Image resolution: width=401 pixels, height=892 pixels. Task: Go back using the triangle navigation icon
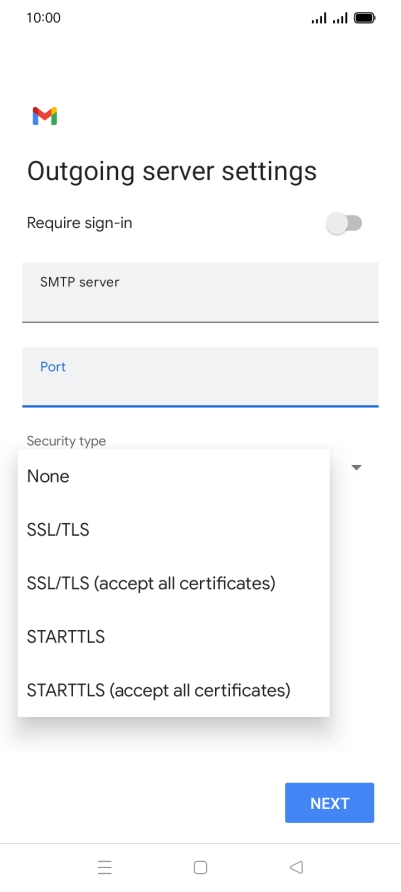[296, 867]
